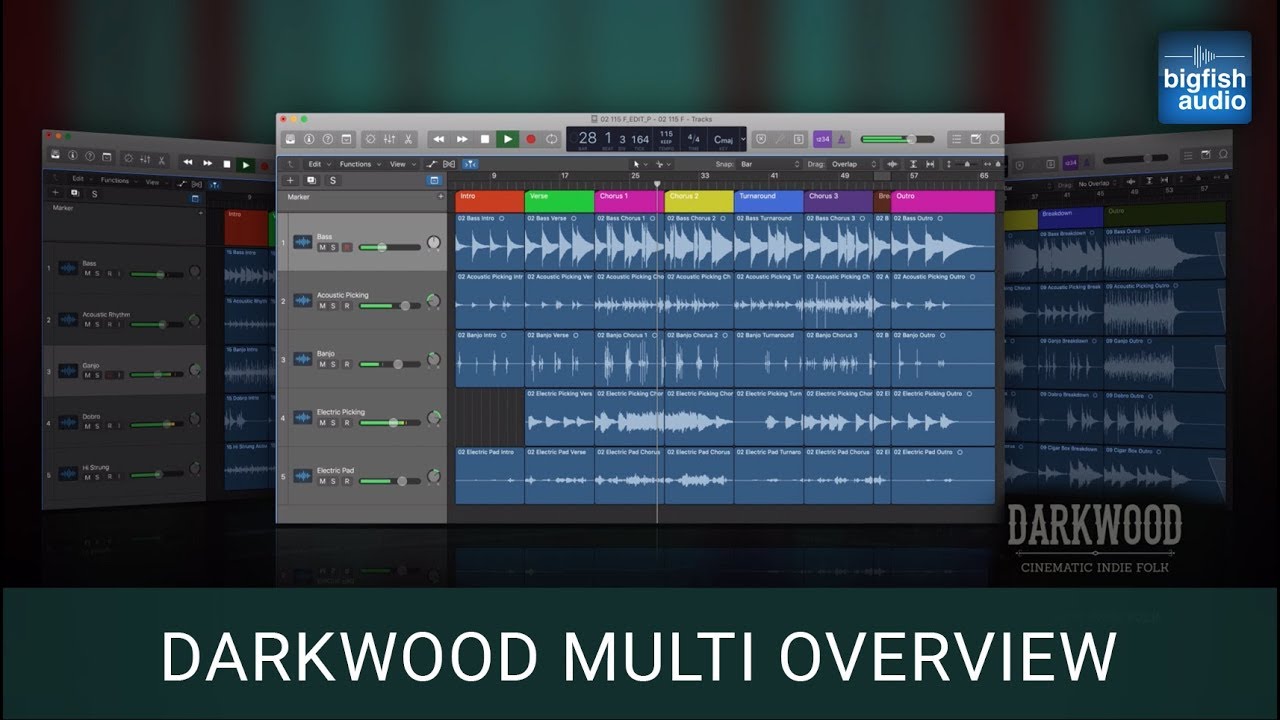Click the 4/4 time signature display
Screen dimensions: 1280x720
pos(693,138)
